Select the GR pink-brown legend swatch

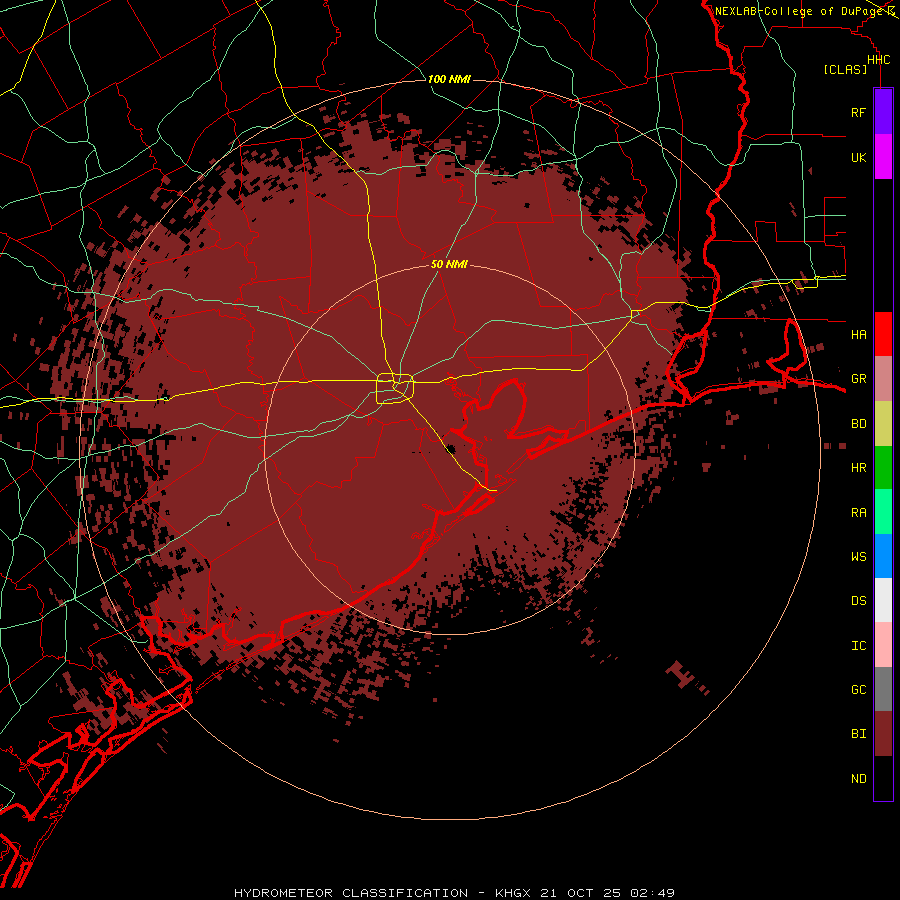(x=883, y=379)
